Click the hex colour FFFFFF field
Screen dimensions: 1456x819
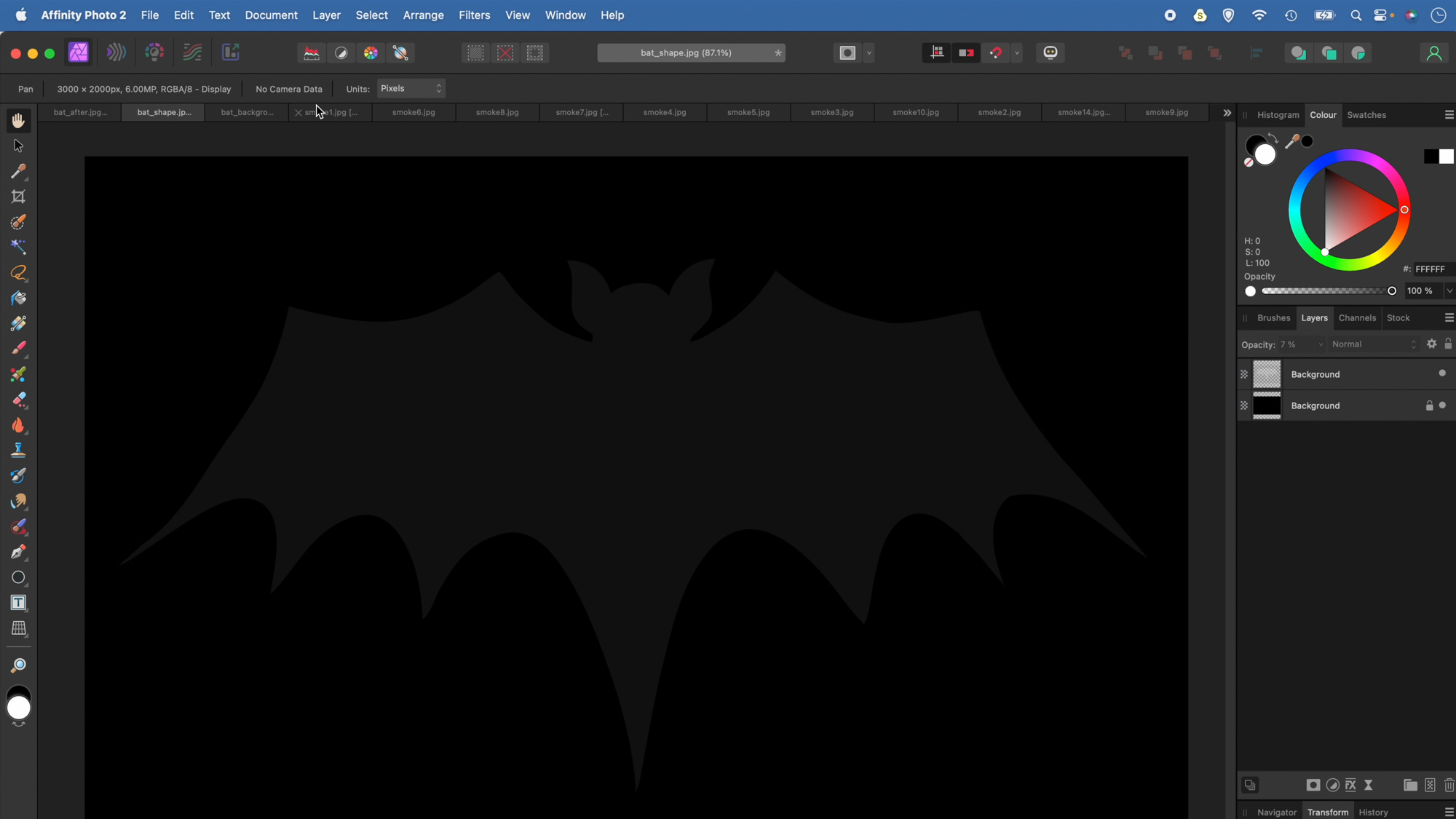1434,269
